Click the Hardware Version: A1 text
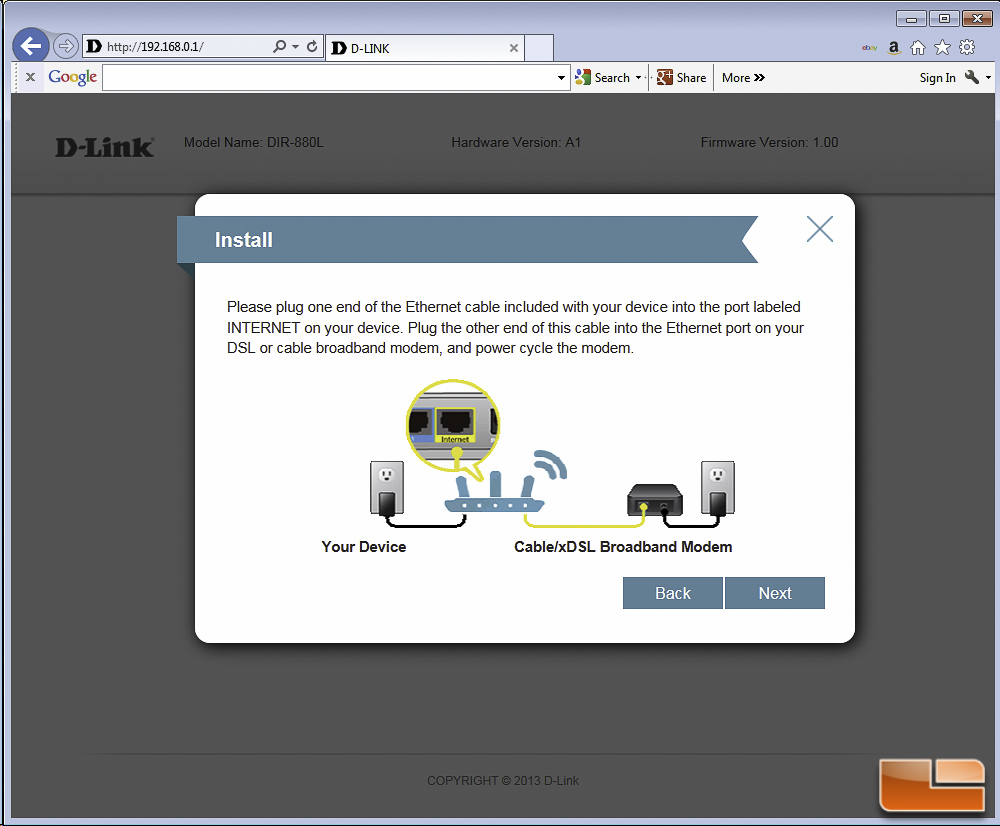Screen dimensions: 1000x826 pos(516,142)
